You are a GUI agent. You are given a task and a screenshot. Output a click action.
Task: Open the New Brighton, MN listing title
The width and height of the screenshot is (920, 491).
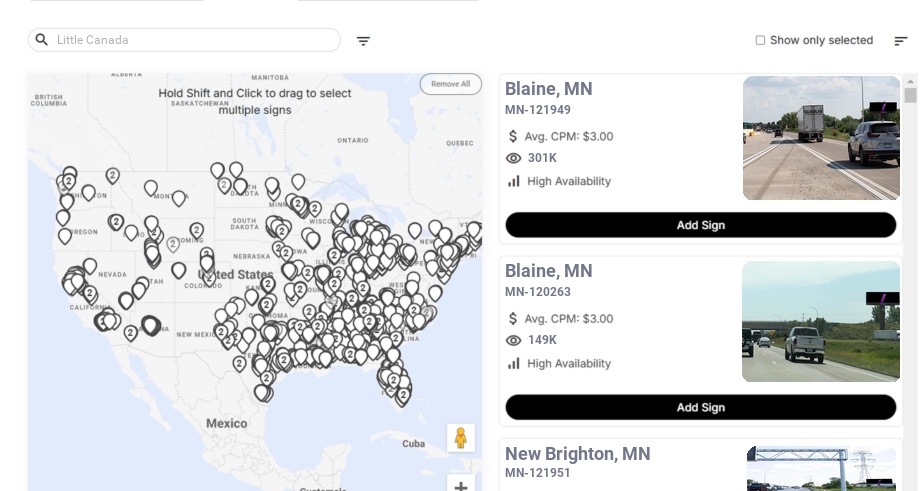coord(577,454)
